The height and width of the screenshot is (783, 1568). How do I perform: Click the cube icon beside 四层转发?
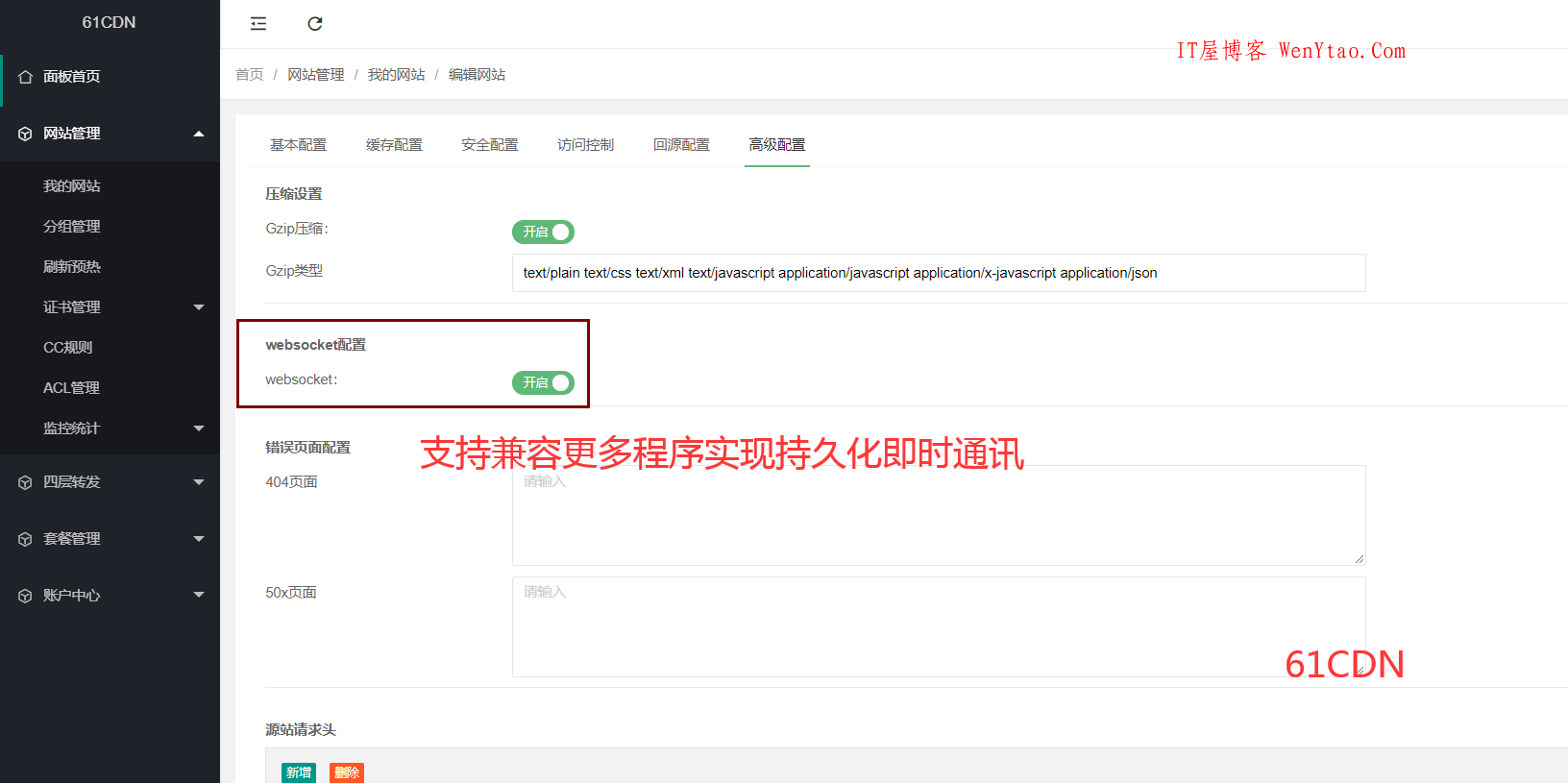25,482
